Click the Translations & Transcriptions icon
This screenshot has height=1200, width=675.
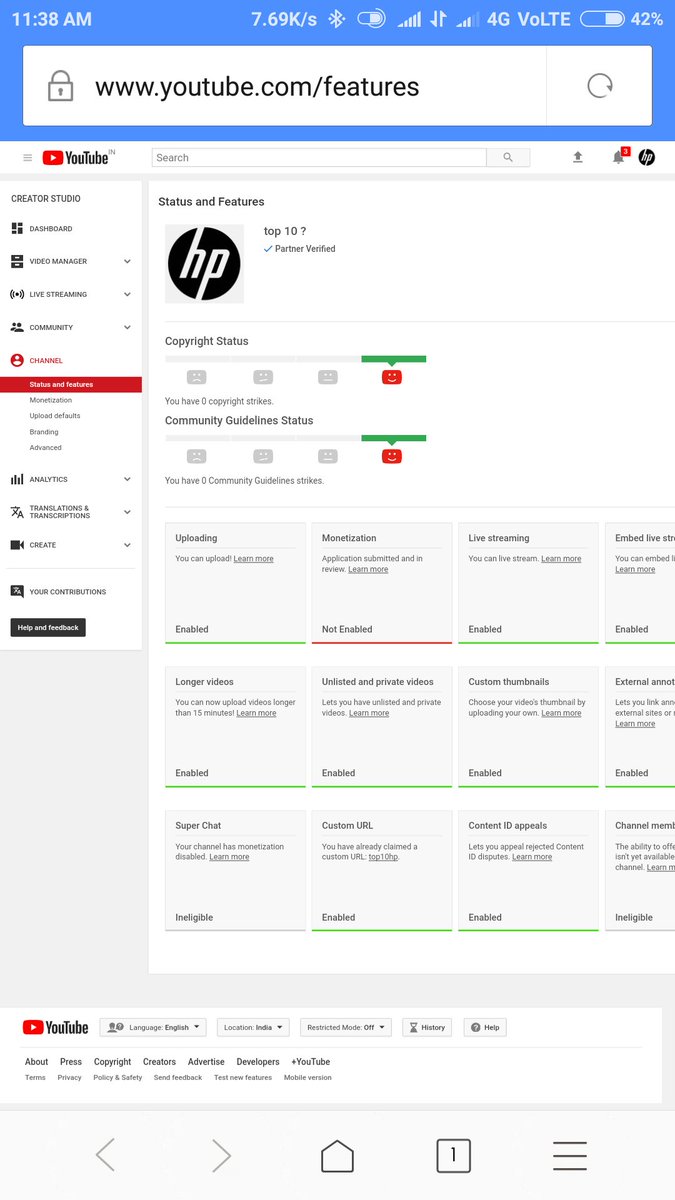17,512
